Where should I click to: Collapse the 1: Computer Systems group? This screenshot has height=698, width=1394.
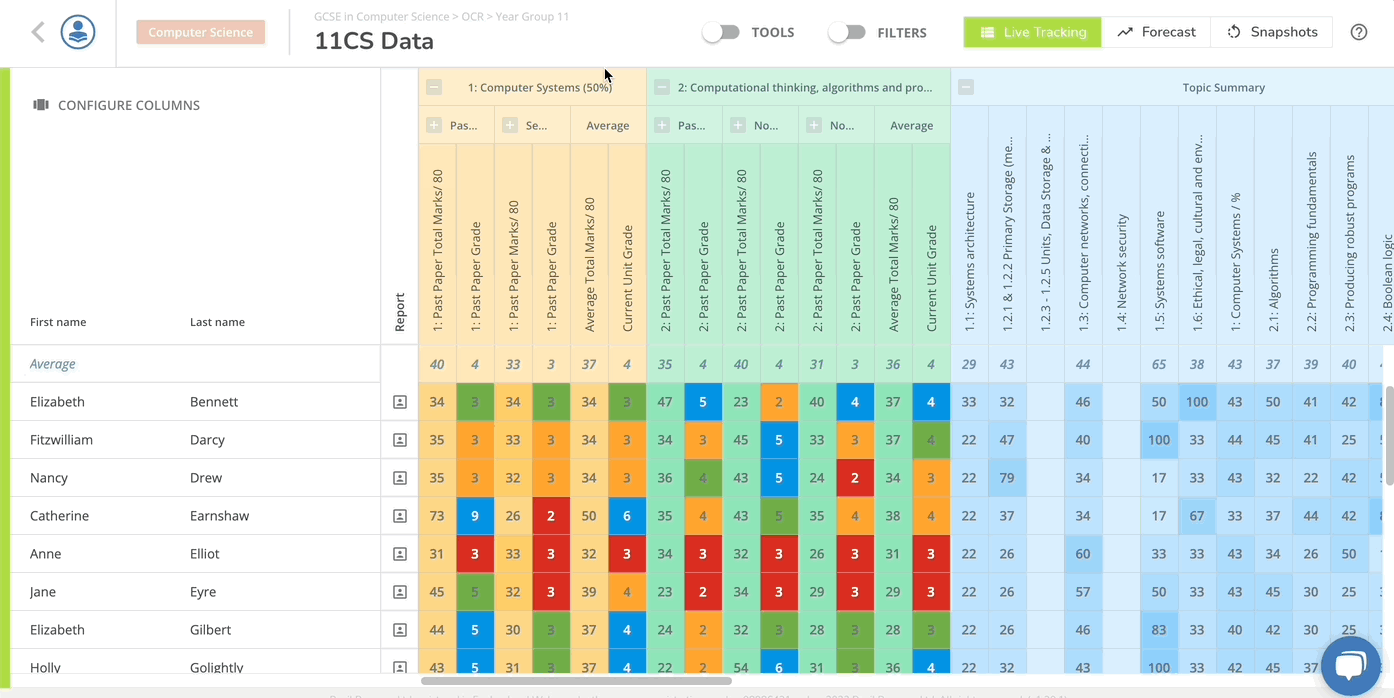[434, 87]
